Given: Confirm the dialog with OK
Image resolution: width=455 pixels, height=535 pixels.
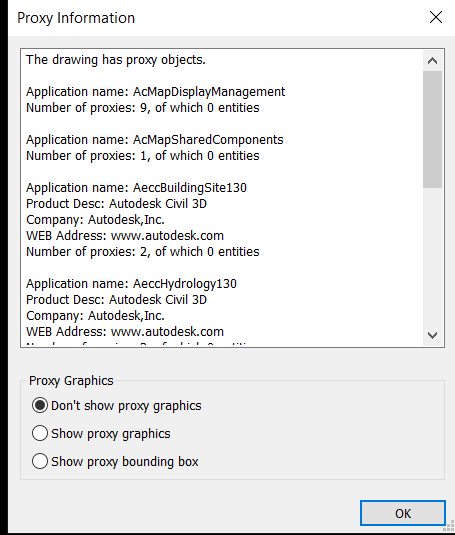Looking at the screenshot, I should pos(403,513).
